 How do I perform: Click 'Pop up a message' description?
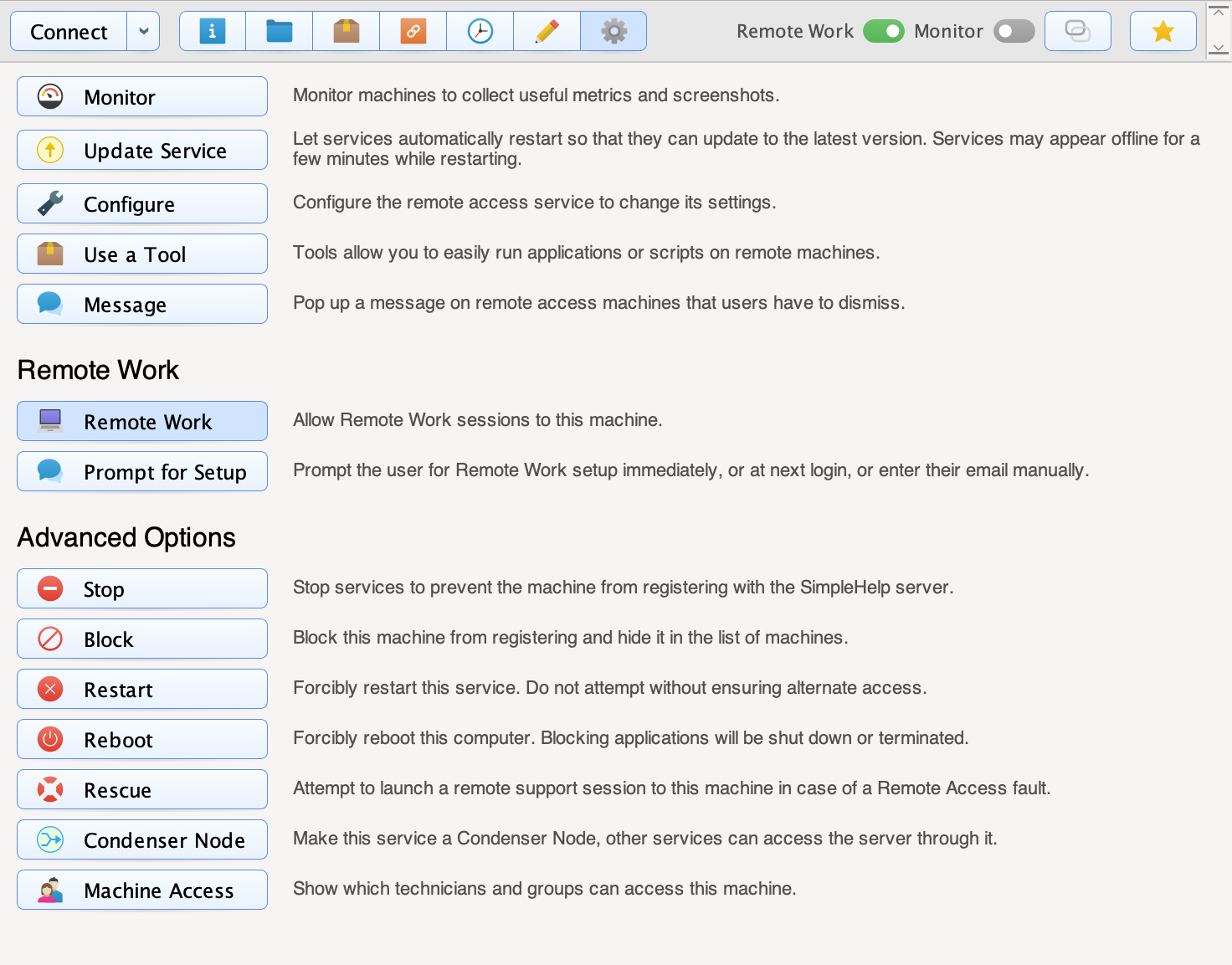pyautogui.click(x=599, y=303)
